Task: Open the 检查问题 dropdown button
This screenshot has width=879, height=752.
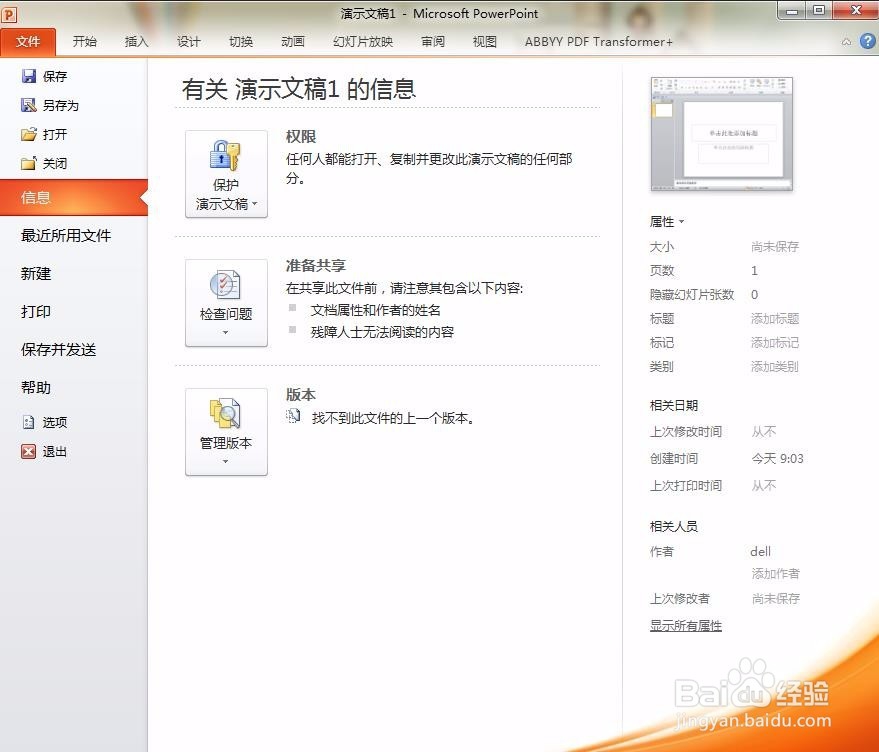Action: tap(226, 303)
